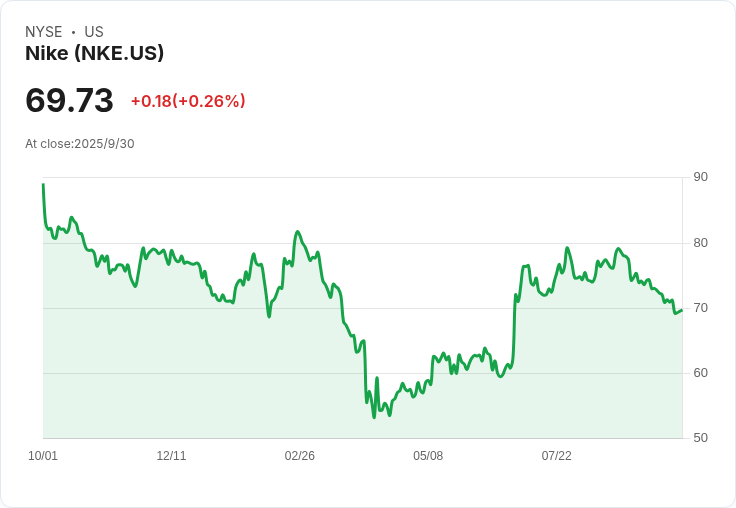
Task: Click the At close:2025/9/30 timestamp
Action: click(x=80, y=144)
